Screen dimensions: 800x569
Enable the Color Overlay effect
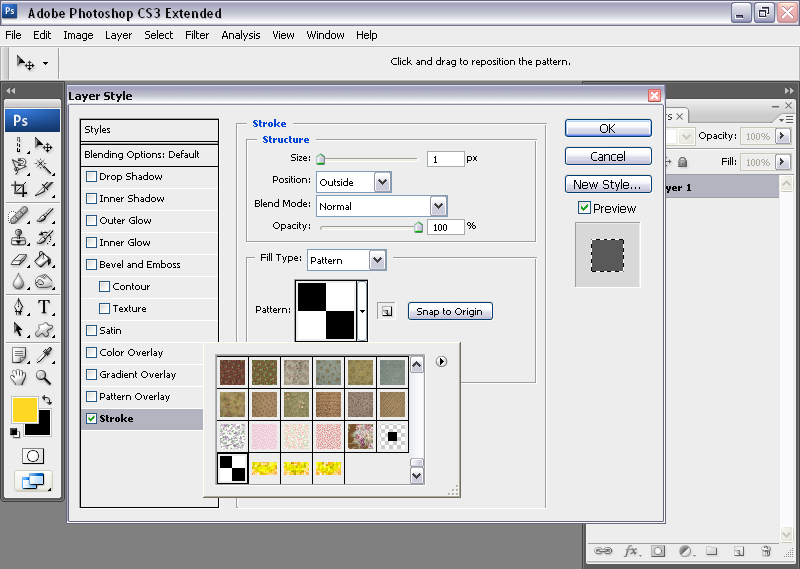pyautogui.click(x=91, y=353)
